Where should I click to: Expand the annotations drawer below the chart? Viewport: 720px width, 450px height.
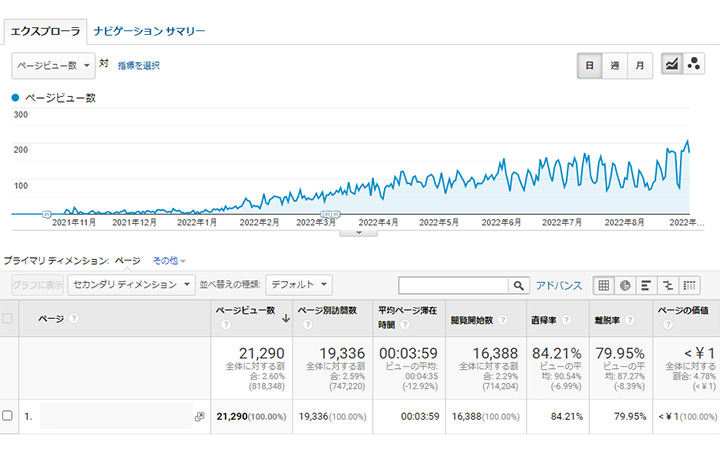pyautogui.click(x=359, y=233)
